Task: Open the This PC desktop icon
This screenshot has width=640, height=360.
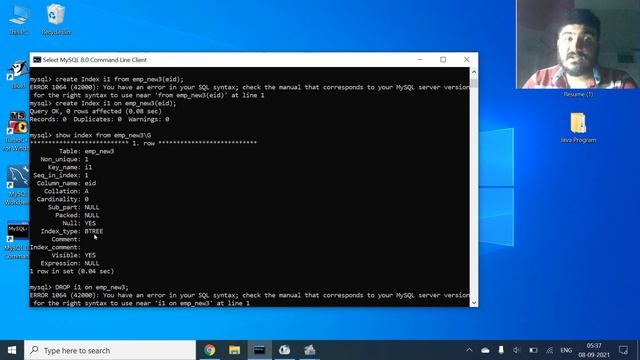Action: [x=19, y=19]
